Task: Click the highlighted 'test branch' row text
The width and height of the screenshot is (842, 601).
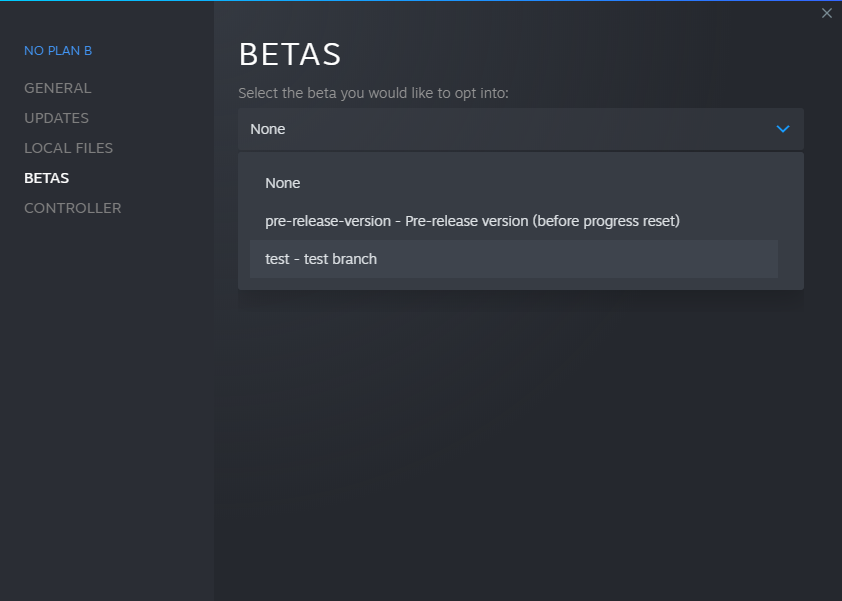Action: (x=340, y=259)
